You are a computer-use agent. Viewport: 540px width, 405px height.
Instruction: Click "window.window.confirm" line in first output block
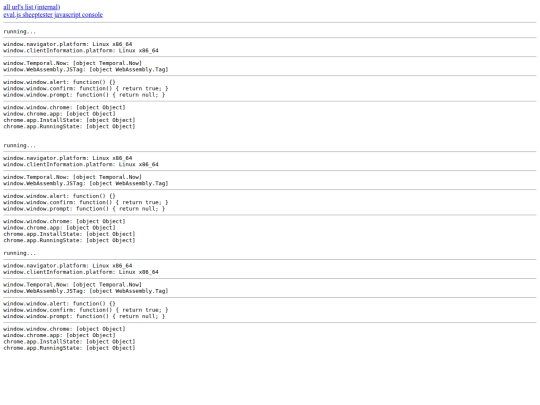(x=86, y=89)
